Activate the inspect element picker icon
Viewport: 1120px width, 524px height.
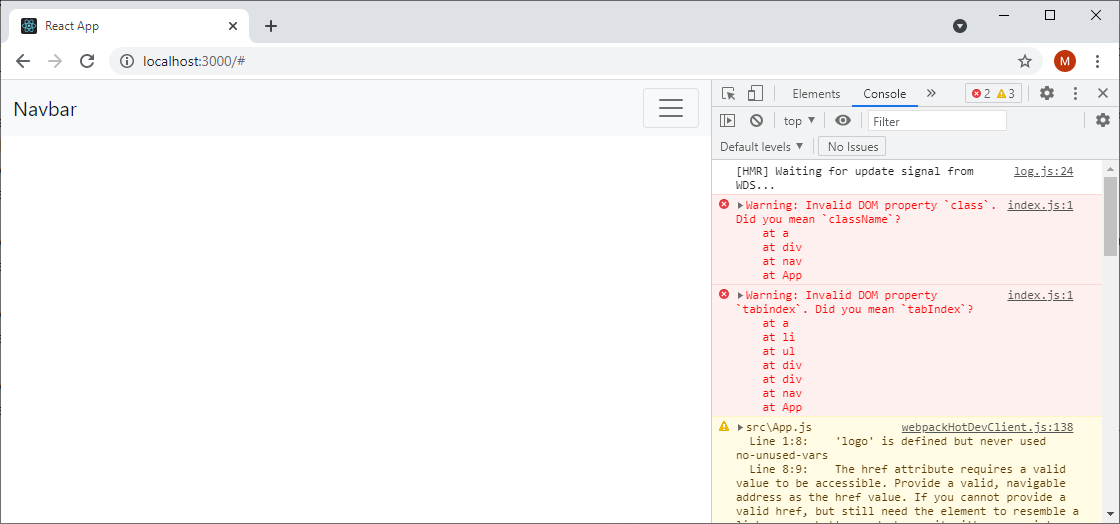point(729,93)
